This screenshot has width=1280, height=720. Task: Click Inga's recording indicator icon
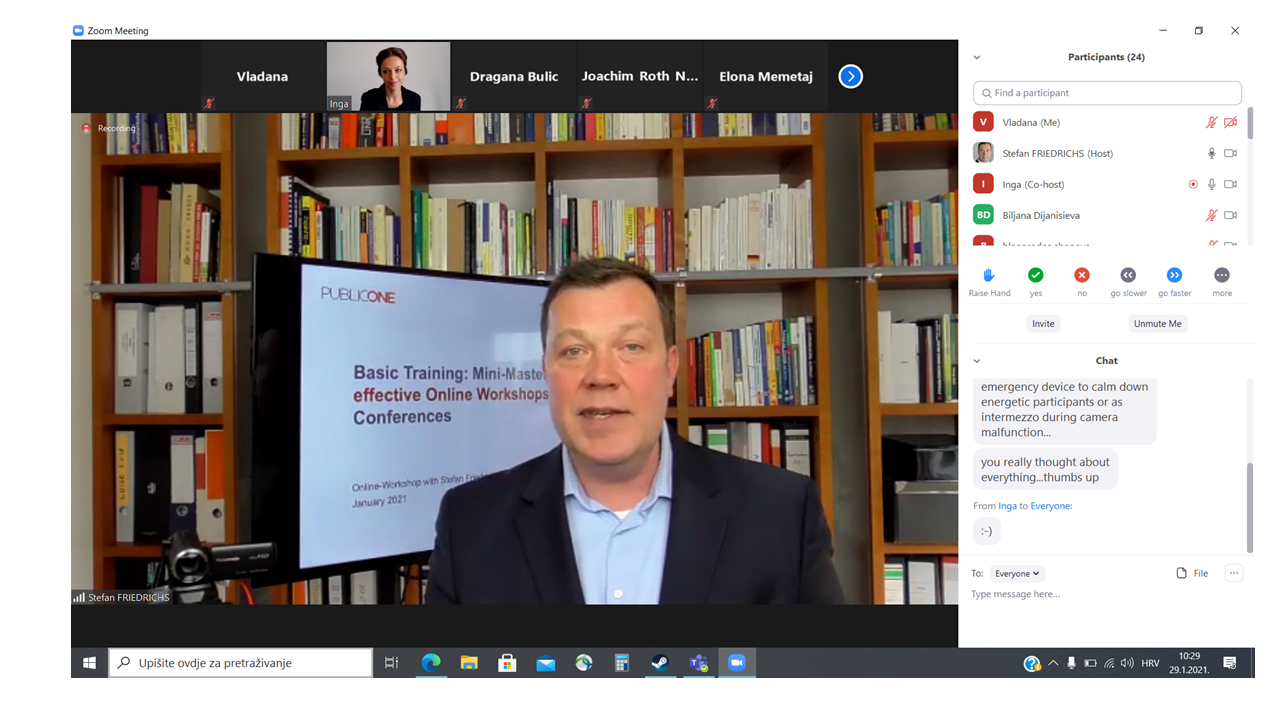(1193, 184)
